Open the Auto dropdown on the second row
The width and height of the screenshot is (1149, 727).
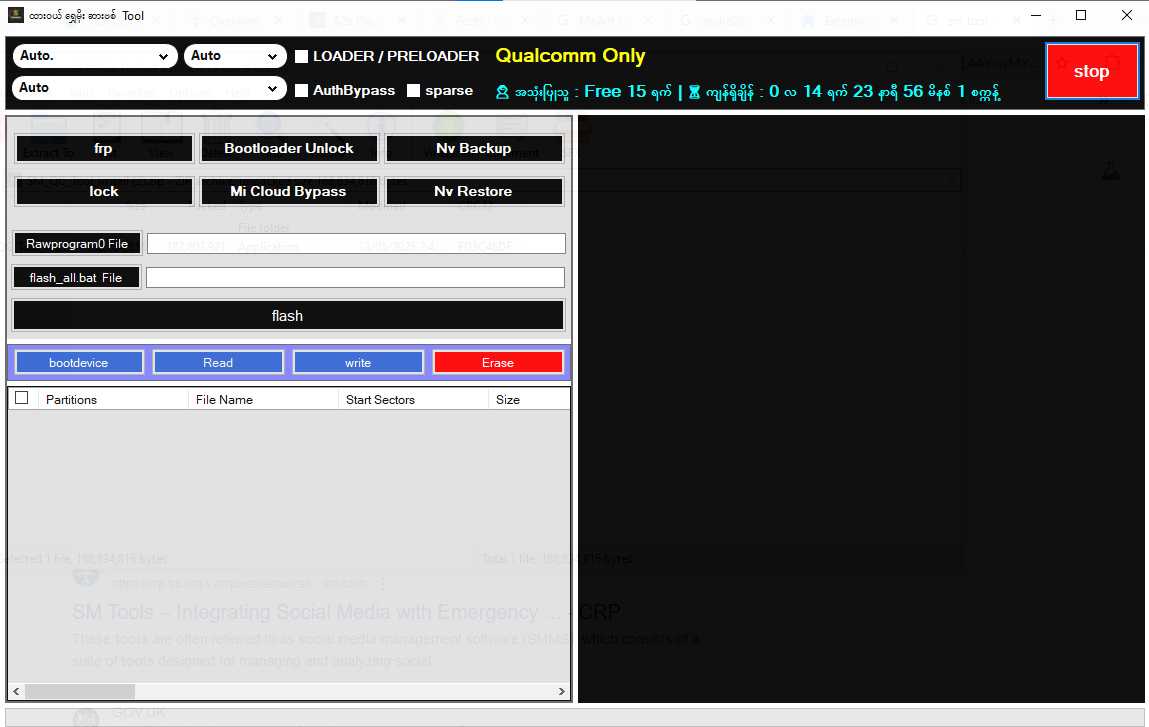coord(148,88)
